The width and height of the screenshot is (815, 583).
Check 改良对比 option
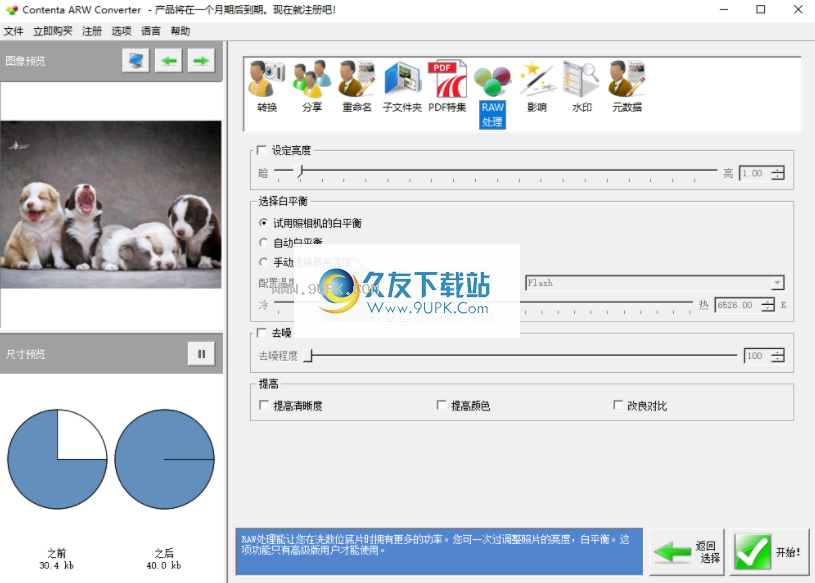coord(618,405)
